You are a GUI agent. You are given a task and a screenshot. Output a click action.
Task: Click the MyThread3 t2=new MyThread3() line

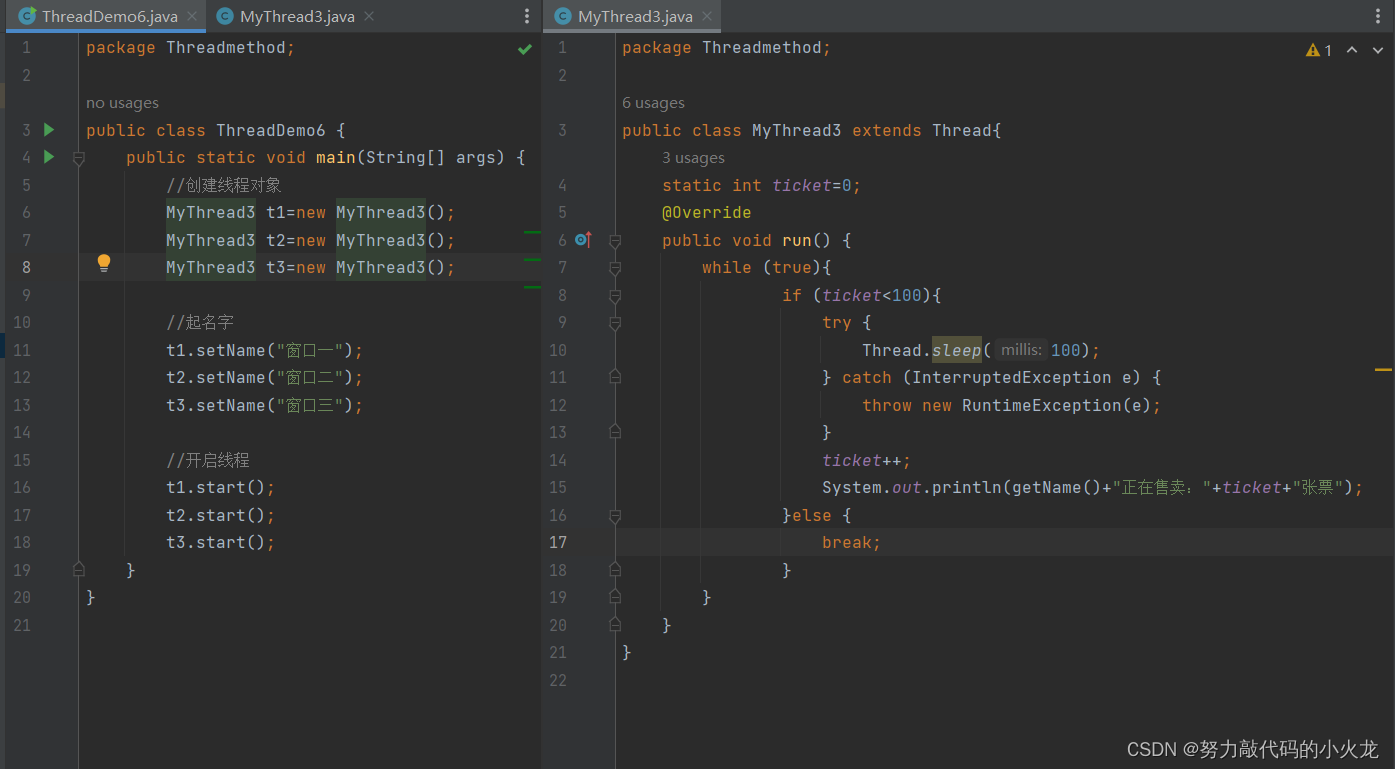pyautogui.click(x=311, y=240)
